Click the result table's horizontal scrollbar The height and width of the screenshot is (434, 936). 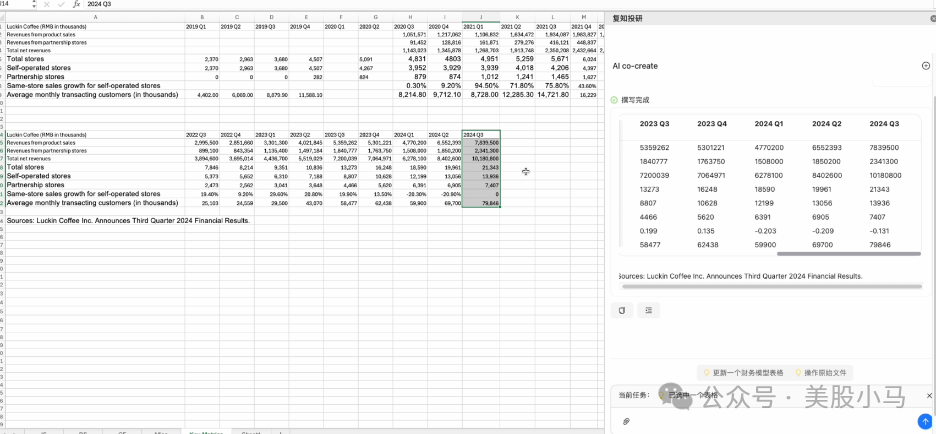click(x=849, y=254)
